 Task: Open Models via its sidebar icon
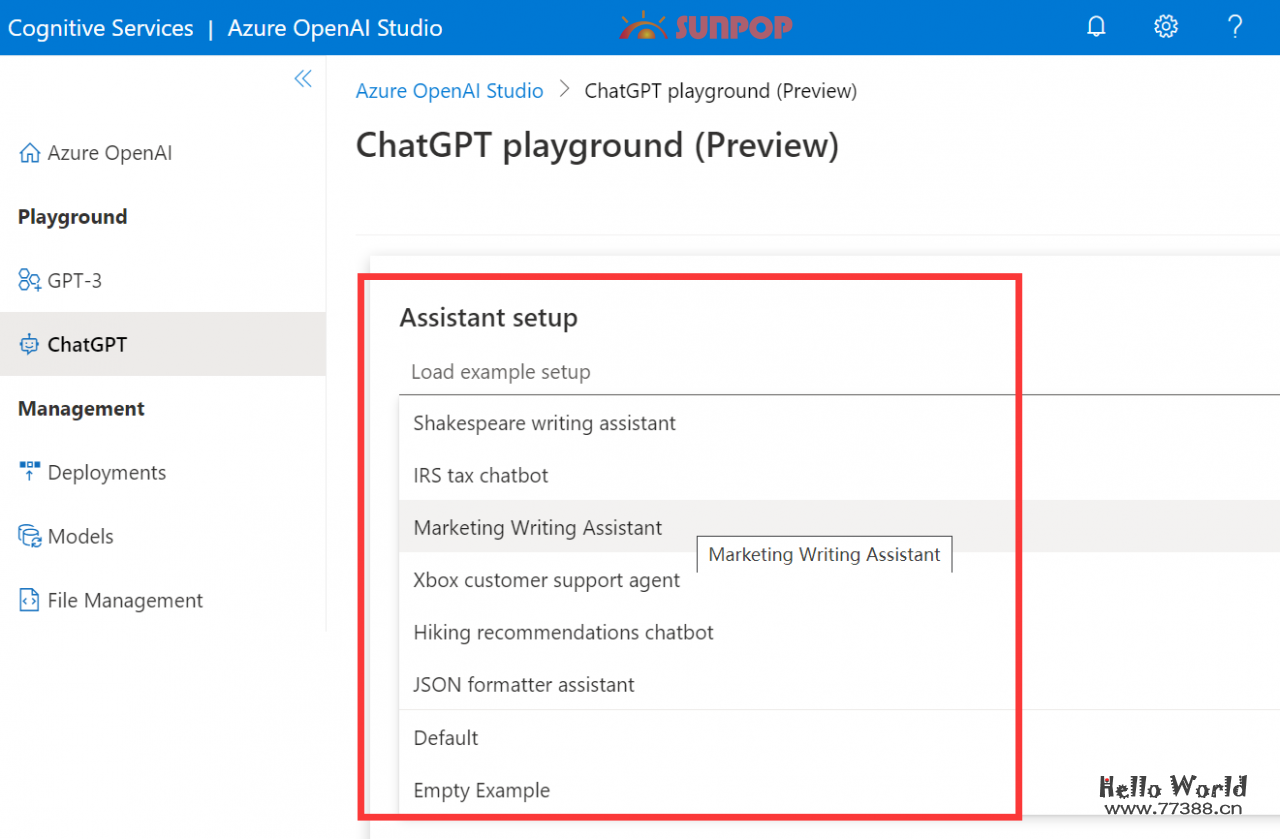pyautogui.click(x=28, y=535)
